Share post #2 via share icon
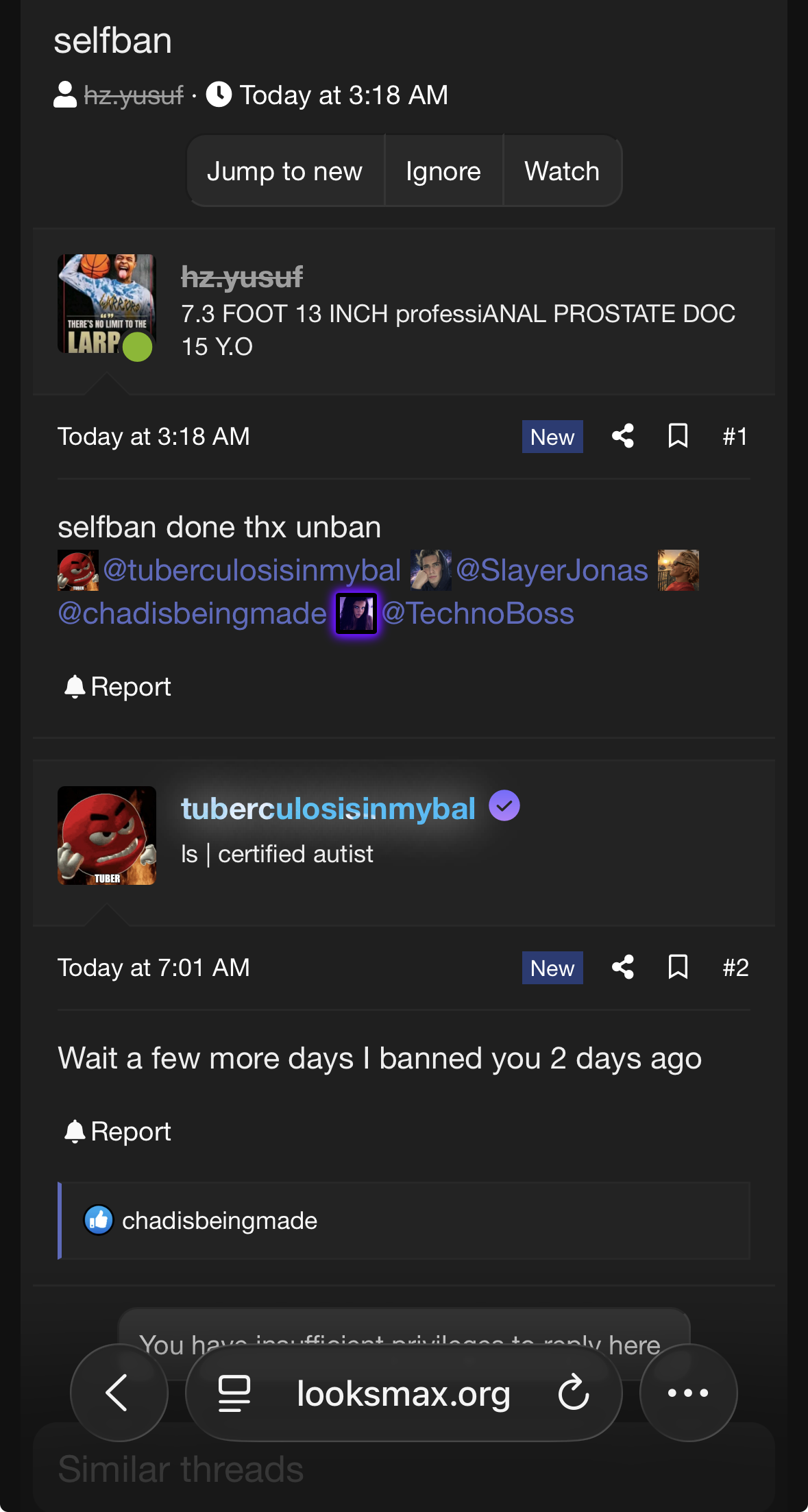 tap(622, 967)
